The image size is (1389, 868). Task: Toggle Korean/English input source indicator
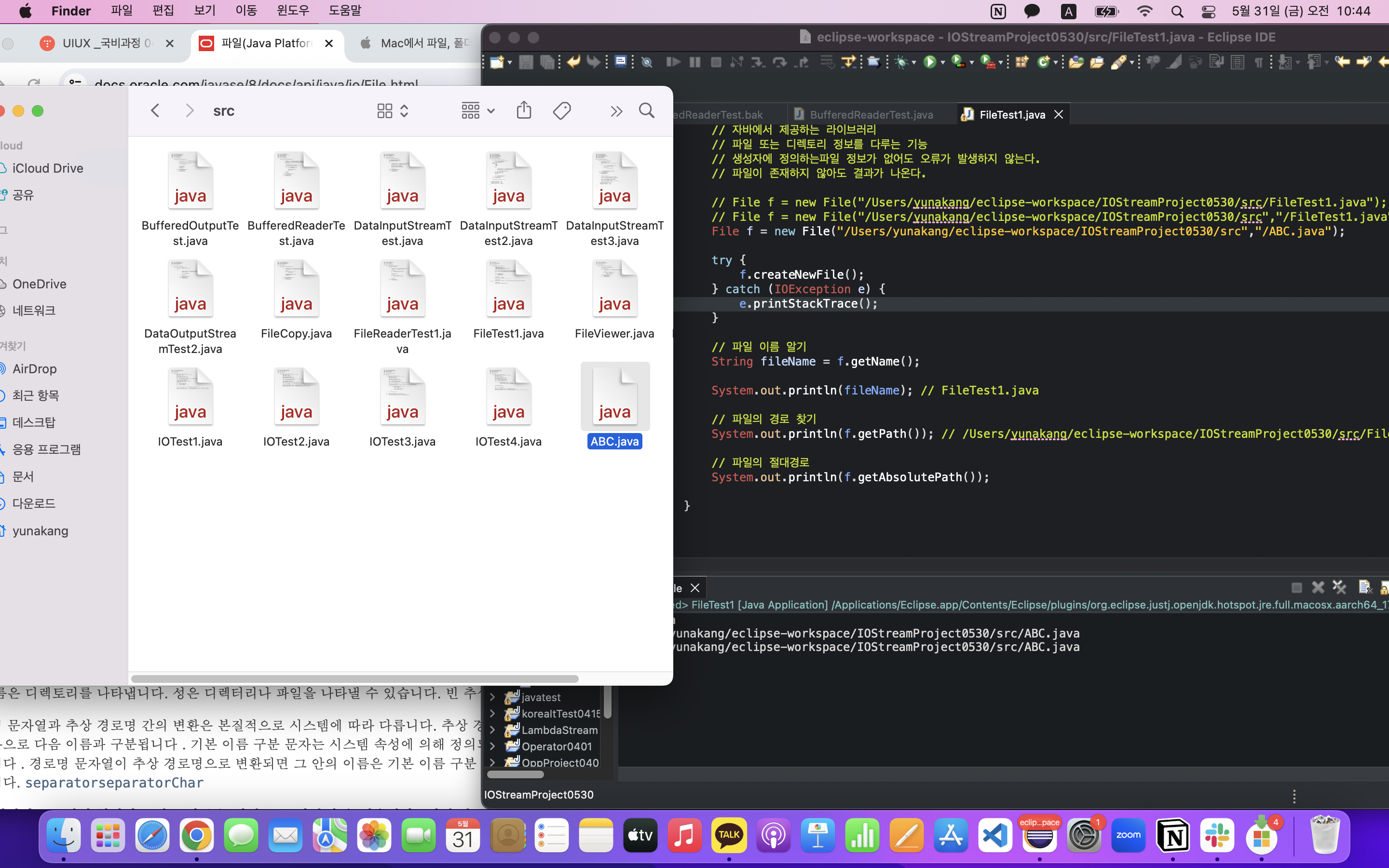click(1068, 11)
